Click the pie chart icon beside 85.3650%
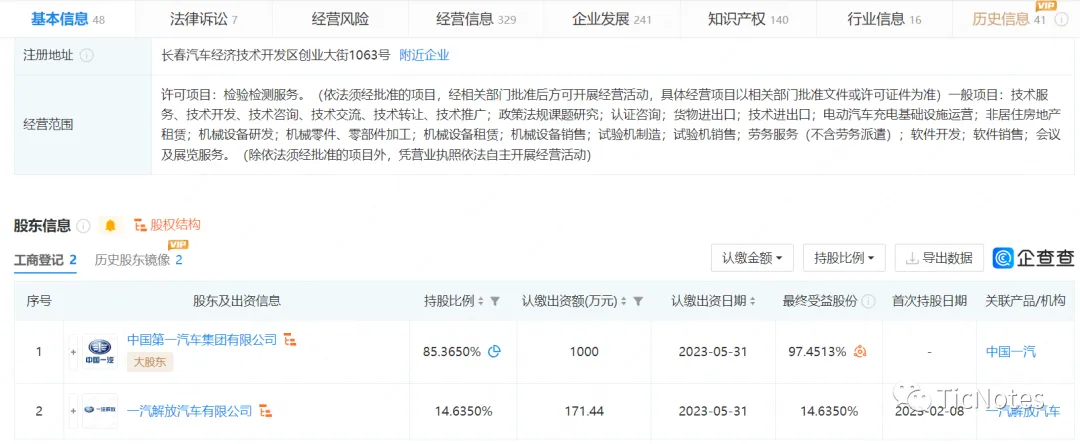This screenshot has width=1080, height=444. [494, 352]
